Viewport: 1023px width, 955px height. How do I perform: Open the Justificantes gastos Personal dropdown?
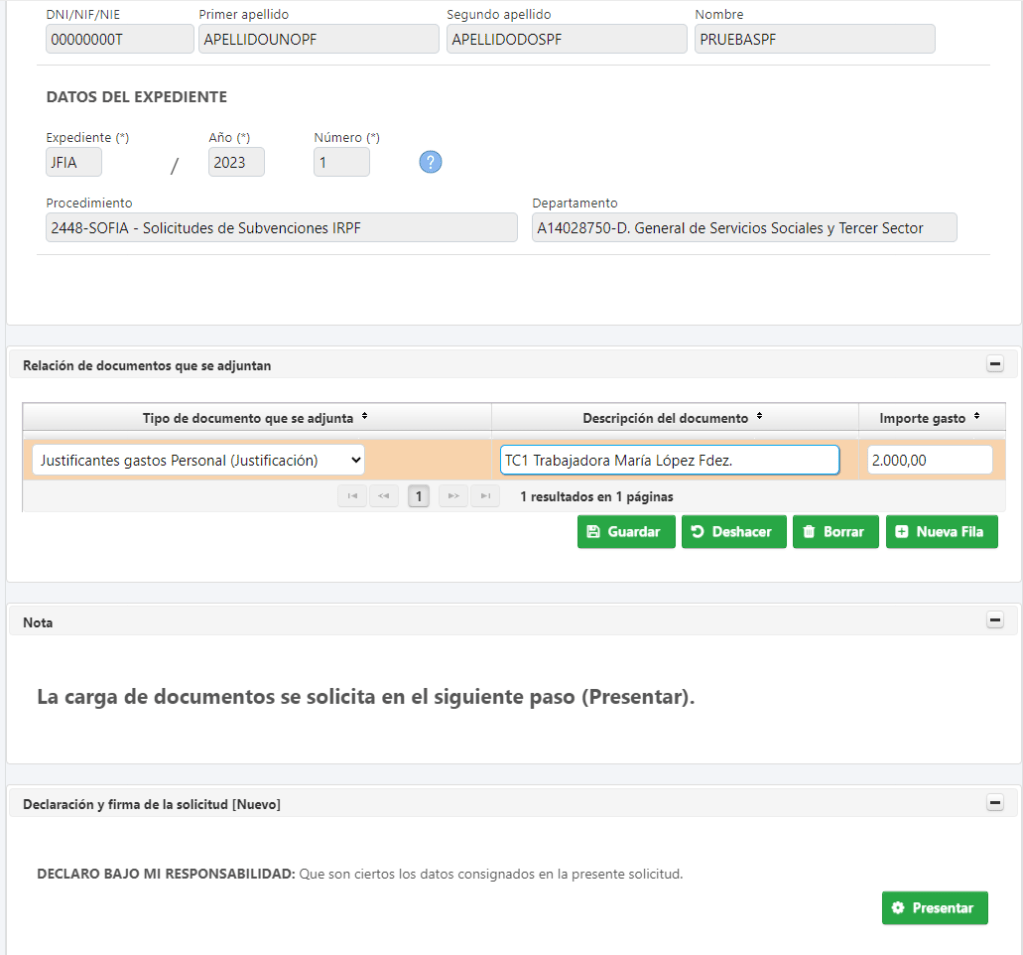point(198,460)
